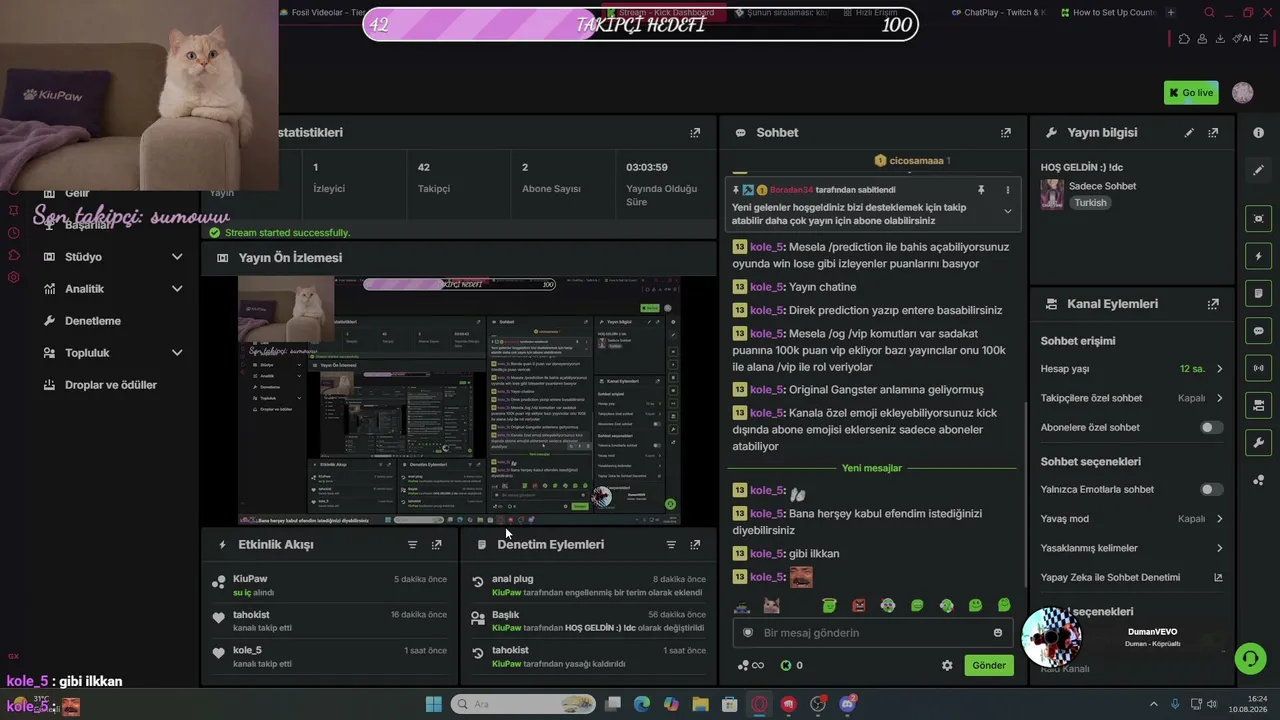This screenshot has width=1280, height=720.
Task: Filter the Denetim Eylemleri list
Action: point(671,545)
